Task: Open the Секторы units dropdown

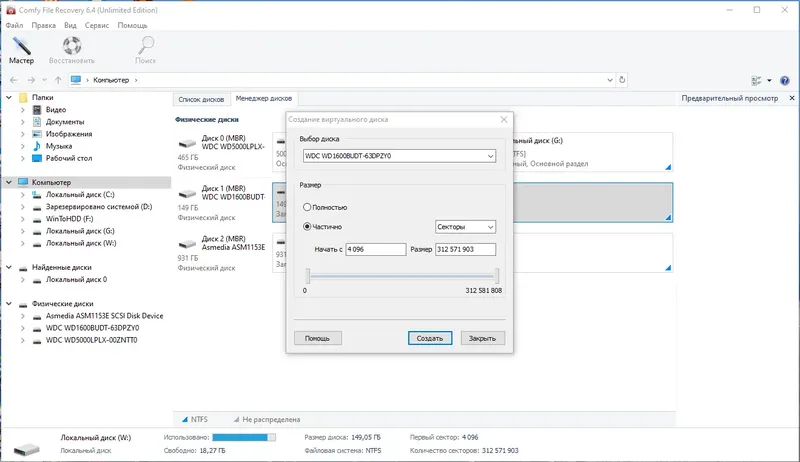Action: pyautogui.click(x=465, y=227)
